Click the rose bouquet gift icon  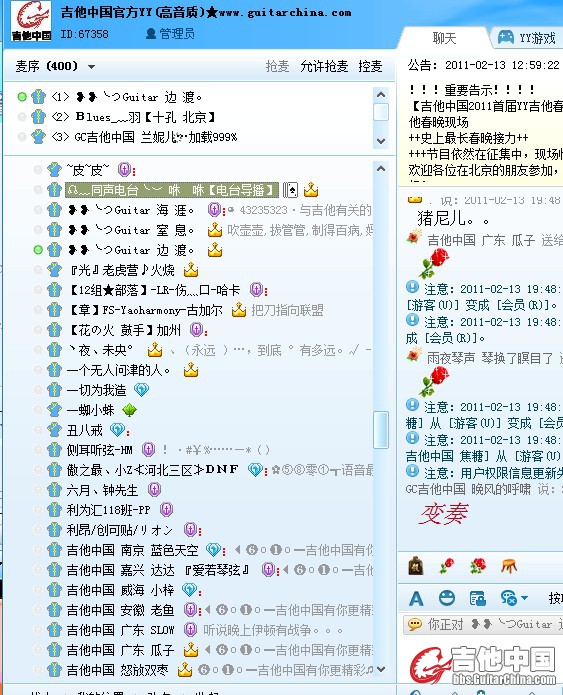[x=477, y=566]
